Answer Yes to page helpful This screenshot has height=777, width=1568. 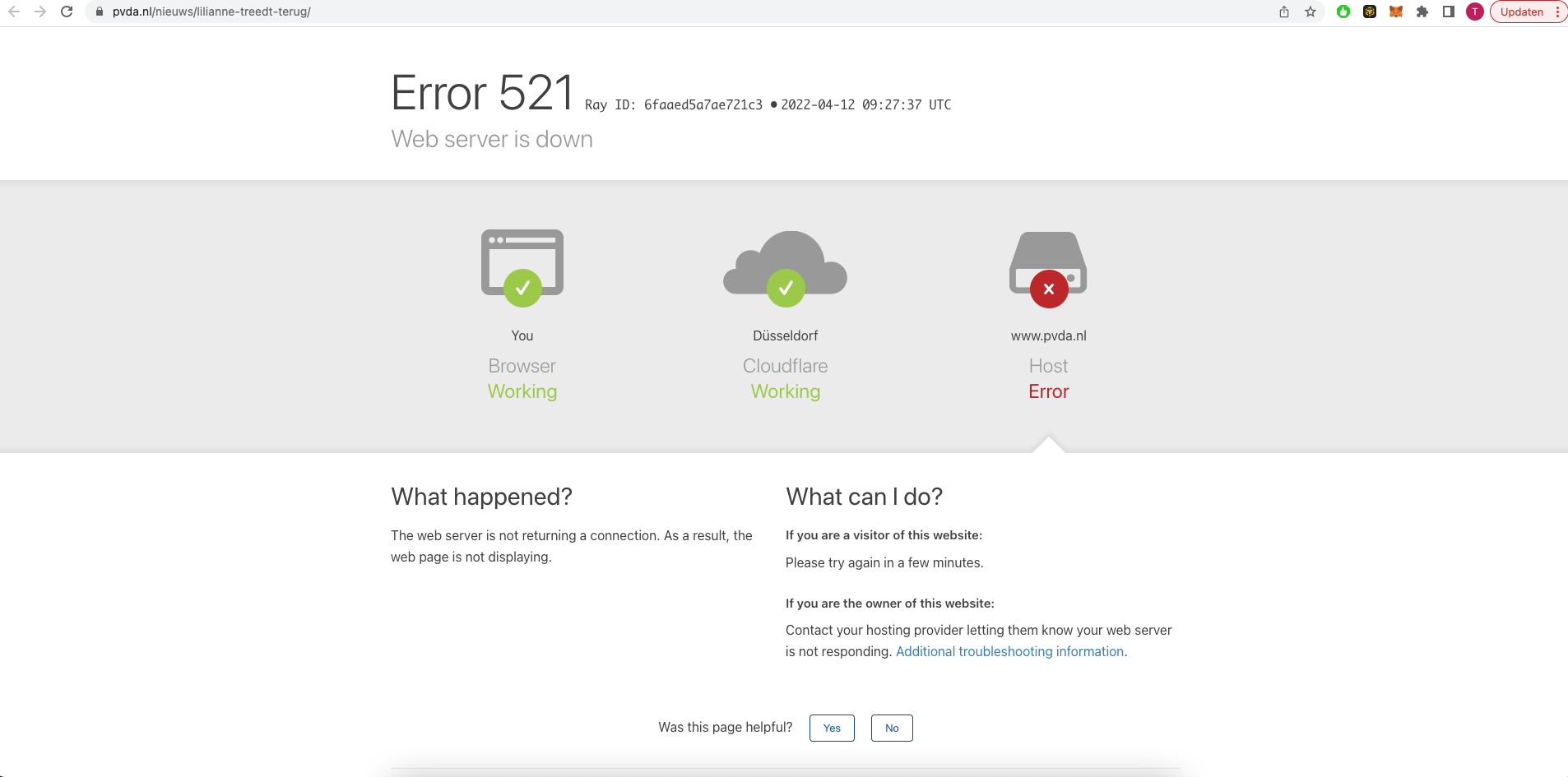coord(832,728)
